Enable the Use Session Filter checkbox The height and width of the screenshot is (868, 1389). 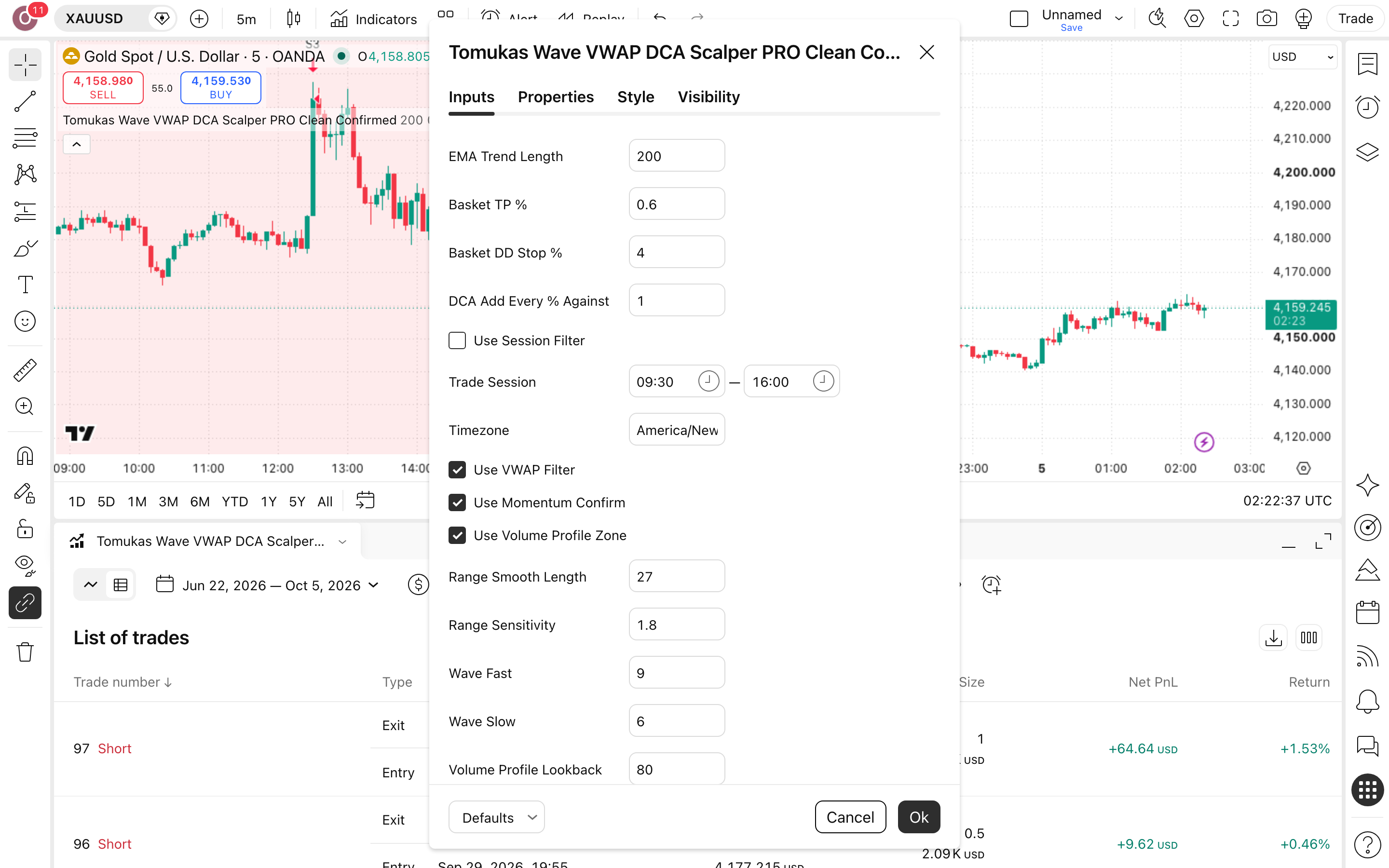(457, 340)
